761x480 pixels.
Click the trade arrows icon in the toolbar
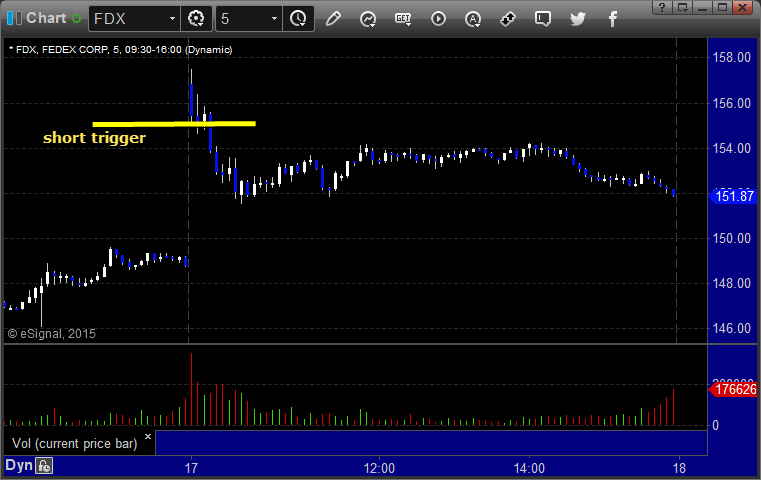pos(508,19)
